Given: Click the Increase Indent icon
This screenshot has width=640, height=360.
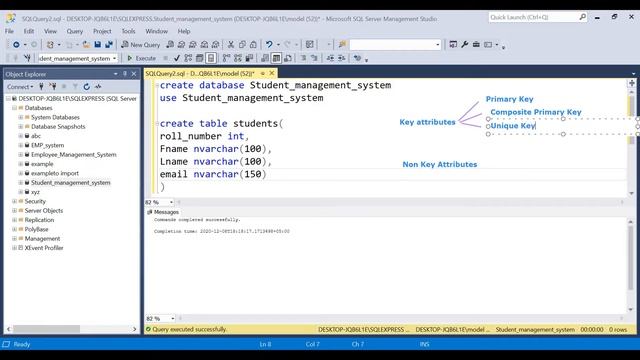Looking at the screenshot, I should pyautogui.click(x=342, y=58).
